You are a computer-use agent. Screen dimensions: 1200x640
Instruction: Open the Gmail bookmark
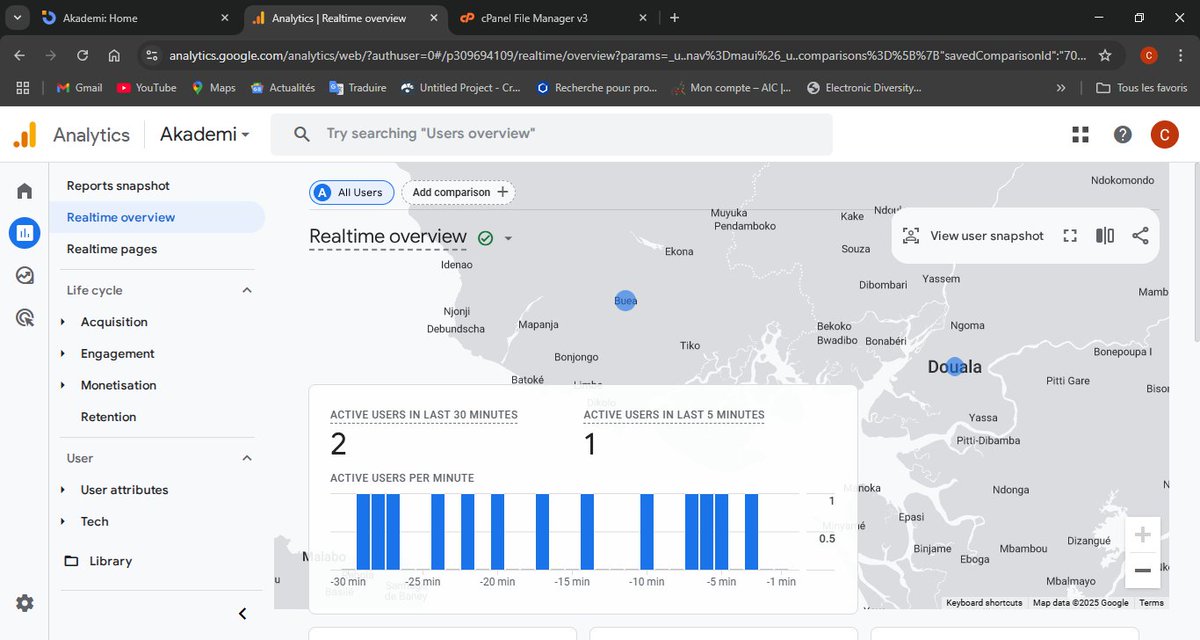coord(79,88)
